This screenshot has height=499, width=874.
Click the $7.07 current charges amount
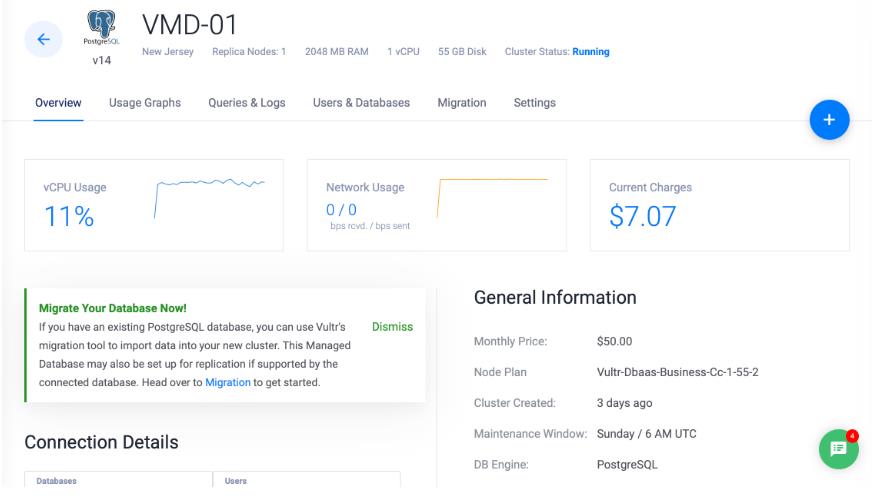click(x=642, y=216)
